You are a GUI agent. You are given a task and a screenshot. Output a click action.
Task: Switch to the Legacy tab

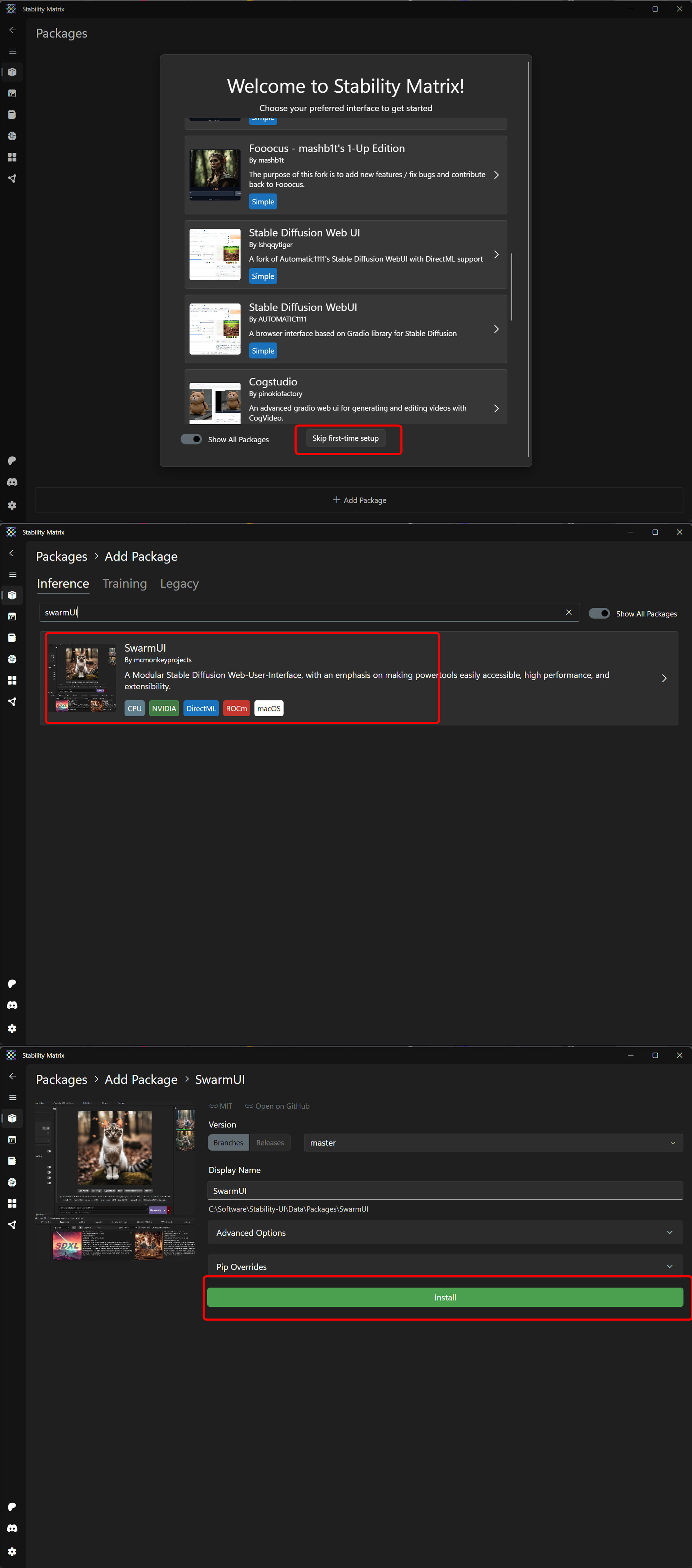[x=179, y=584]
